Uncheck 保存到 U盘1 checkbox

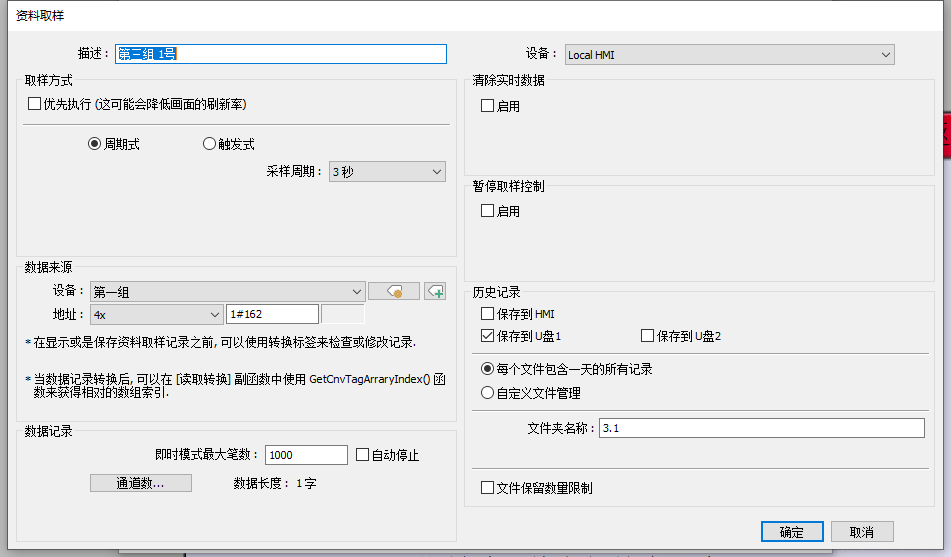(488, 336)
